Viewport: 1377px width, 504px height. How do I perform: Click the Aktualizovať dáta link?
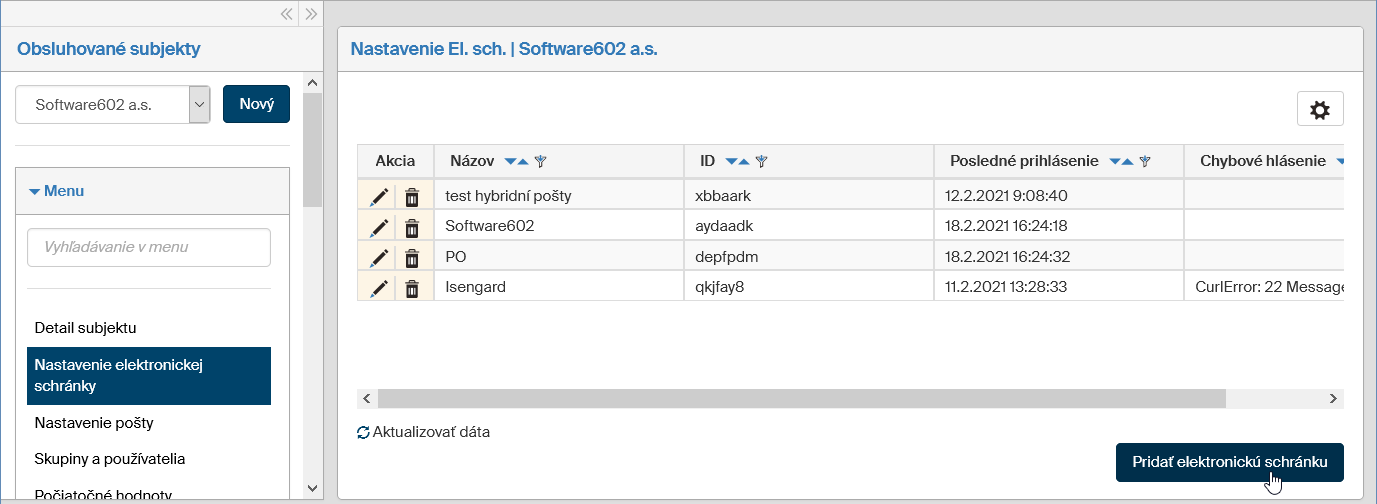pyautogui.click(x=424, y=433)
